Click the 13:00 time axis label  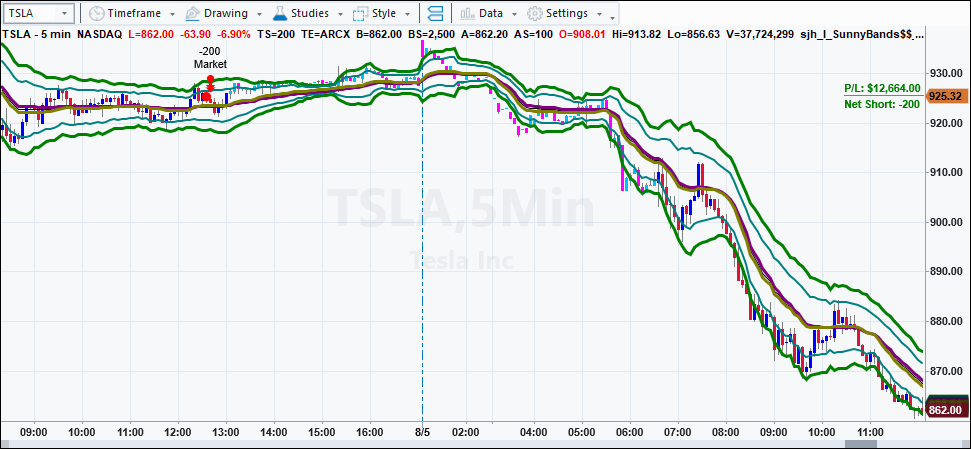pos(226,430)
